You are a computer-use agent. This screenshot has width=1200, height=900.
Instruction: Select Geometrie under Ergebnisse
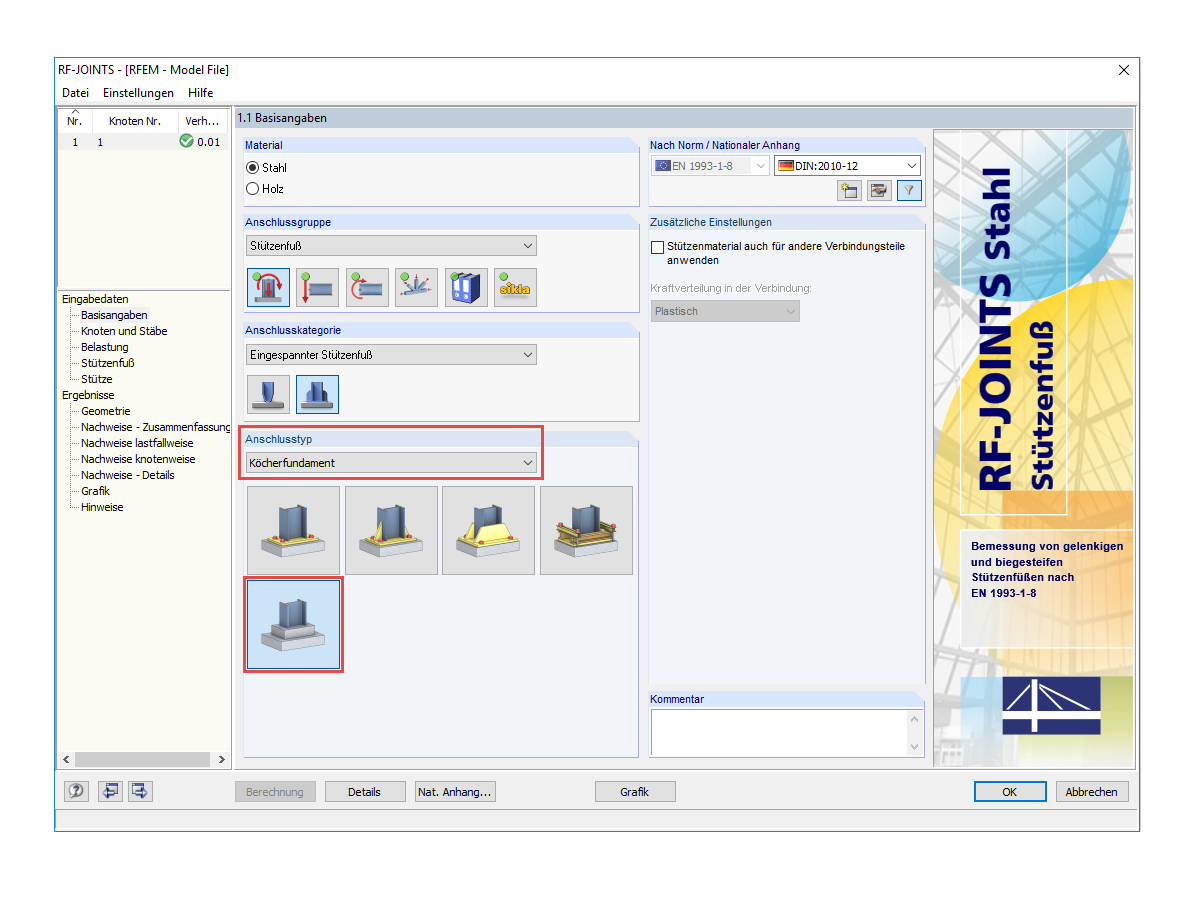coord(106,411)
